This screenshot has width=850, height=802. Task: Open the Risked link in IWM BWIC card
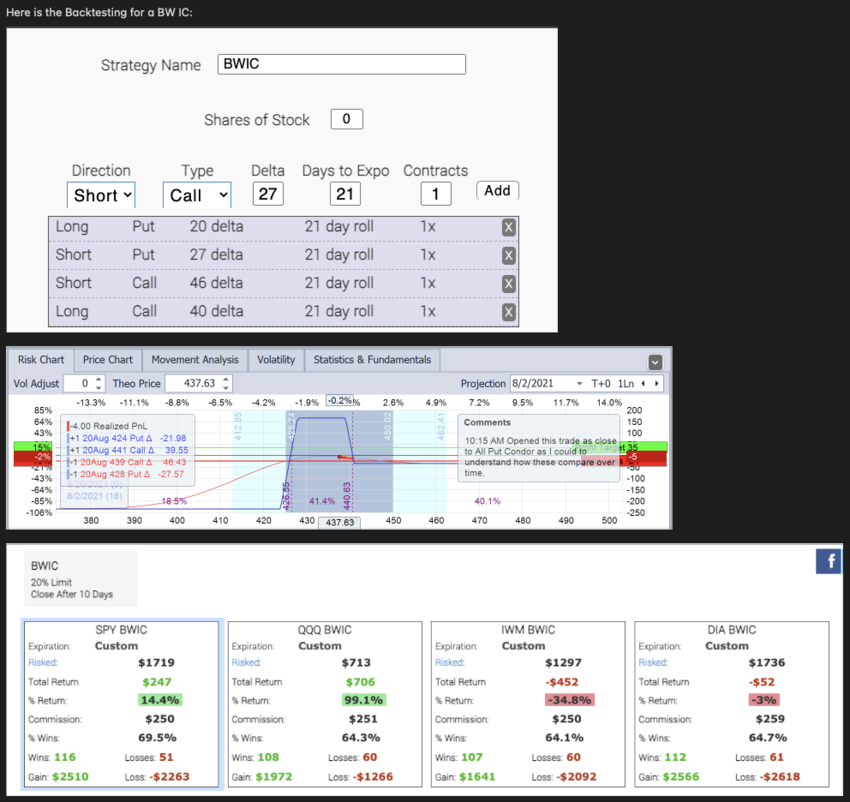[450, 662]
